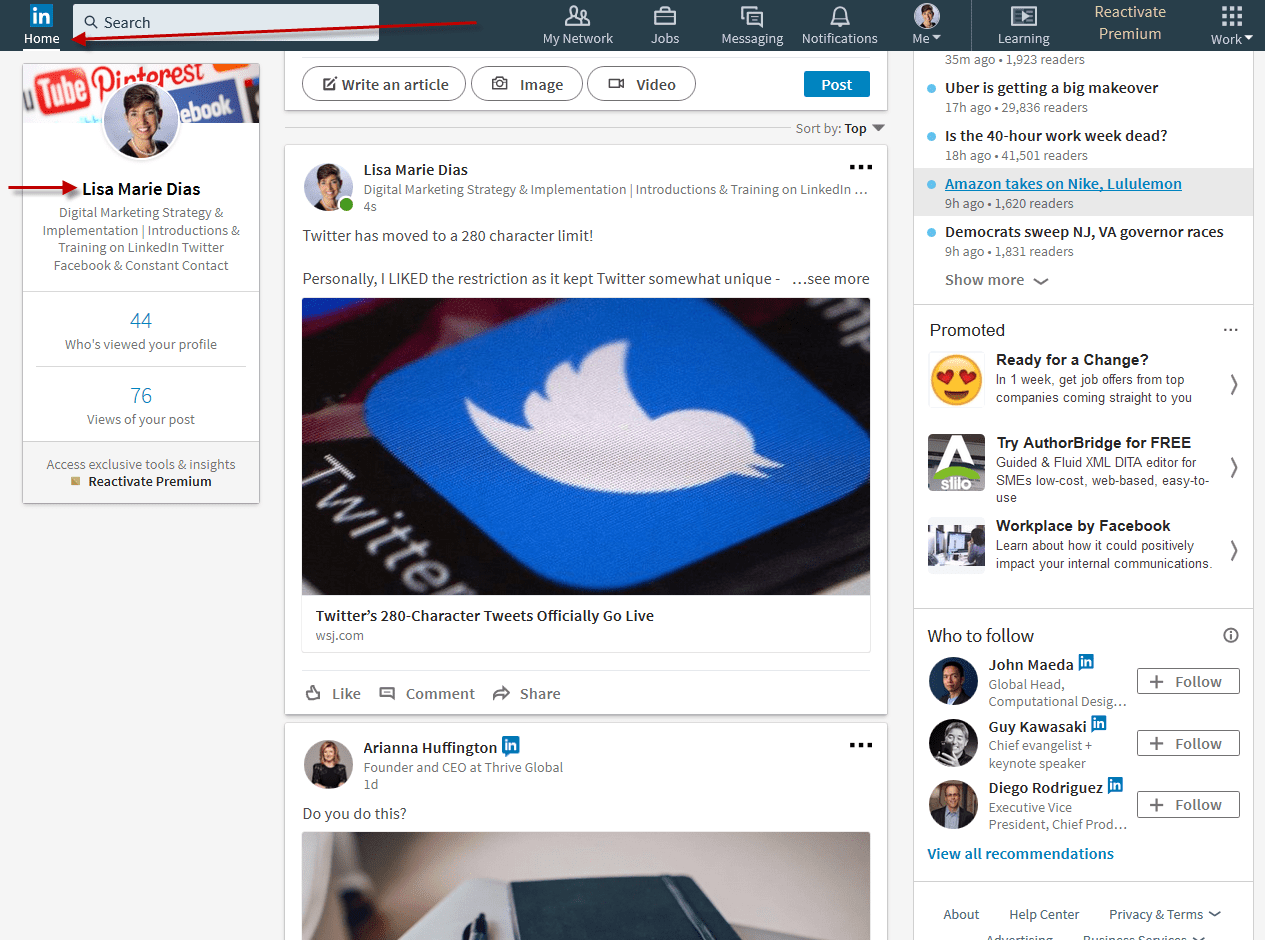Open options menu on Lisa Marie Dias post
Screen dimensions: 1265x940
click(860, 167)
